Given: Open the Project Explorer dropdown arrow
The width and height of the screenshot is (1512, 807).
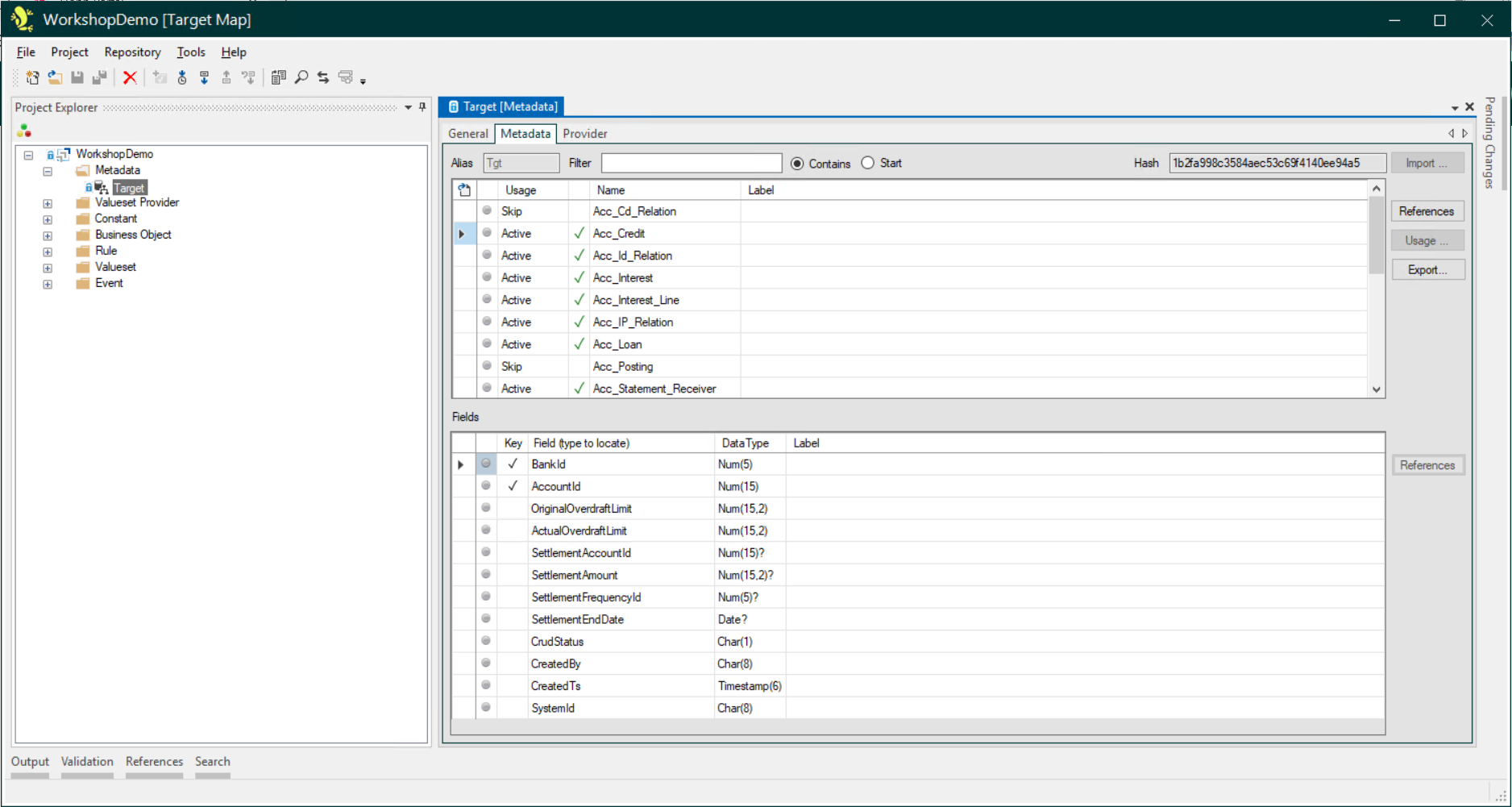Looking at the screenshot, I should click(x=408, y=107).
